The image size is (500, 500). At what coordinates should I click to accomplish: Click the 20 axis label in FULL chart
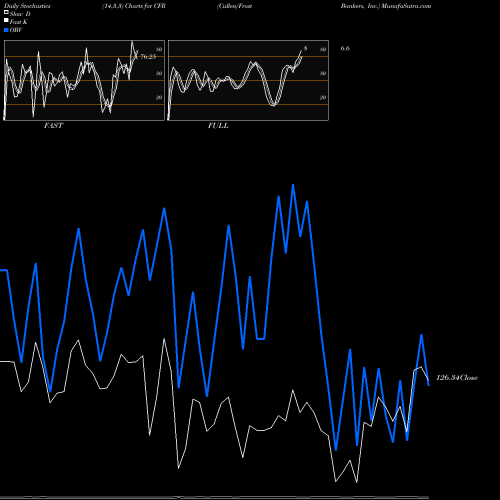coord(323,97)
